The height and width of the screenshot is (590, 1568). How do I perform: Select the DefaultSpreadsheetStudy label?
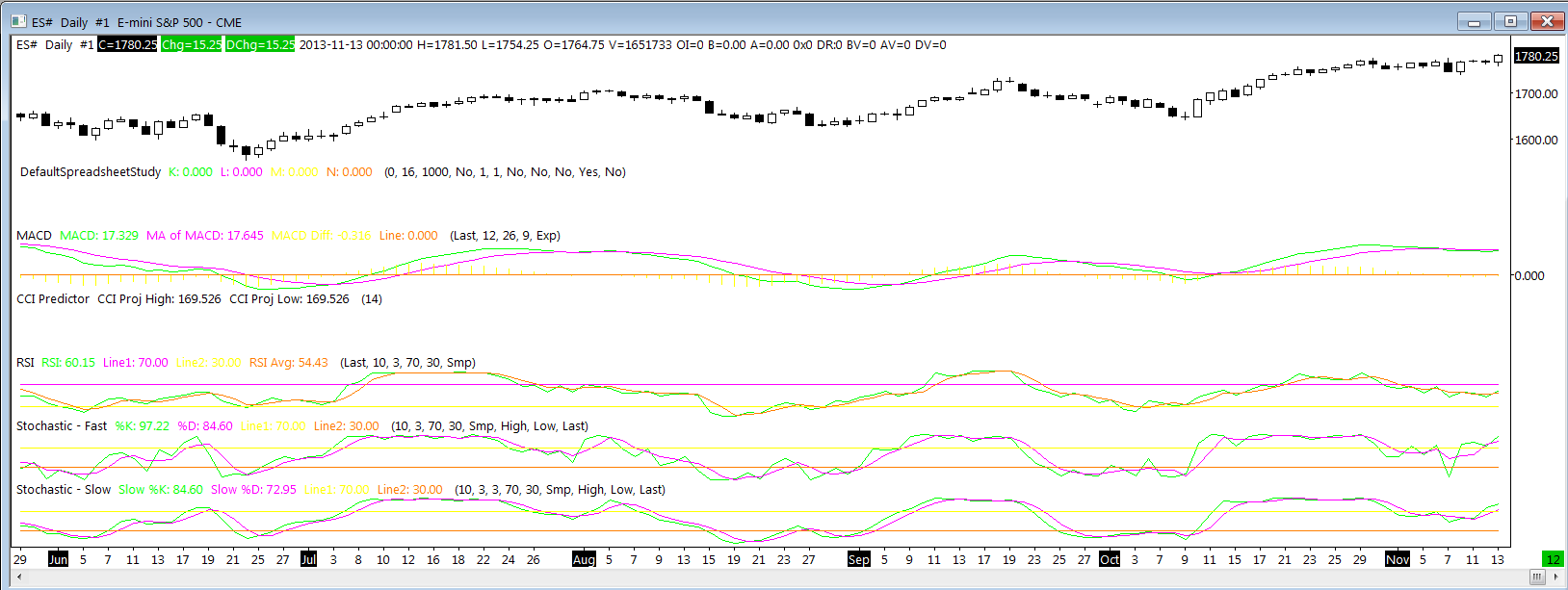tap(91, 171)
